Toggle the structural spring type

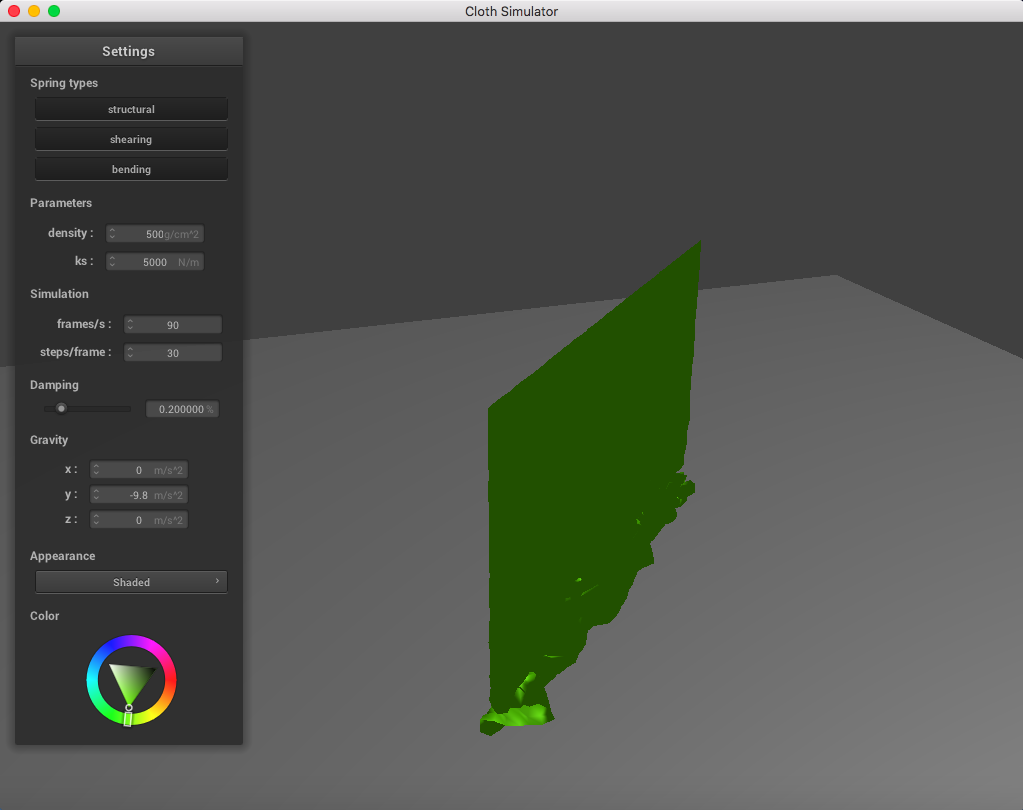click(131, 109)
